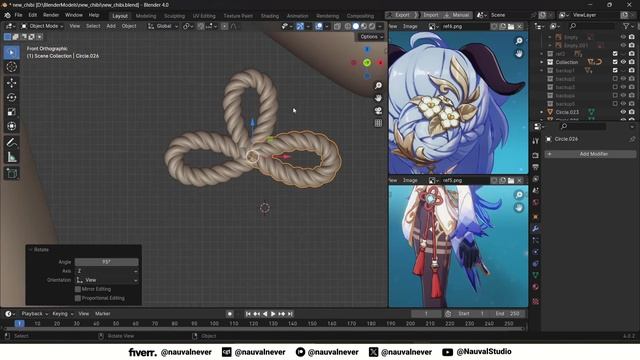Open the Render properties tab
This screenshot has height=360, width=640.
click(x=536, y=156)
